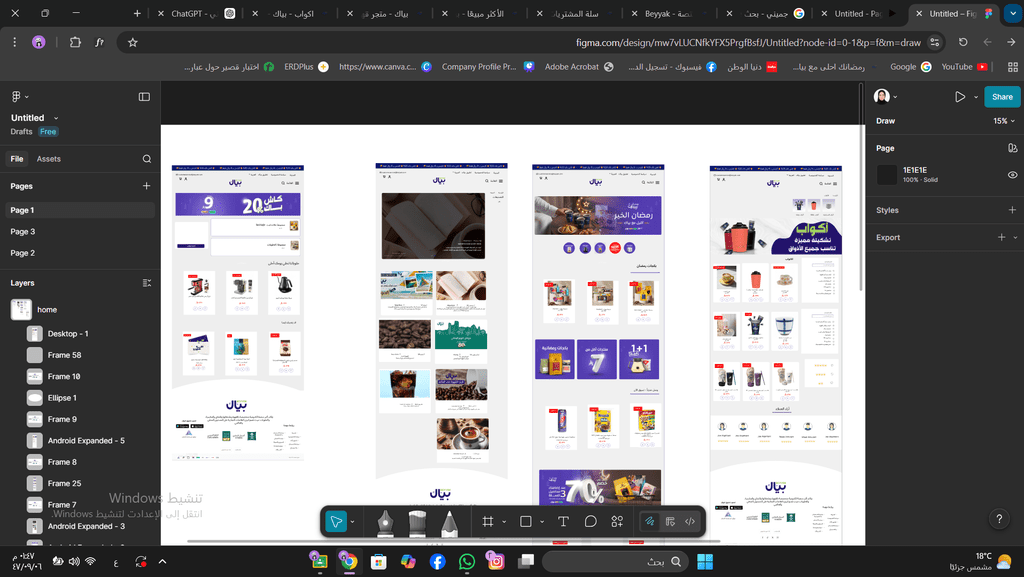The image size is (1024, 577).
Task: Select Page 1
Action: pos(80,210)
